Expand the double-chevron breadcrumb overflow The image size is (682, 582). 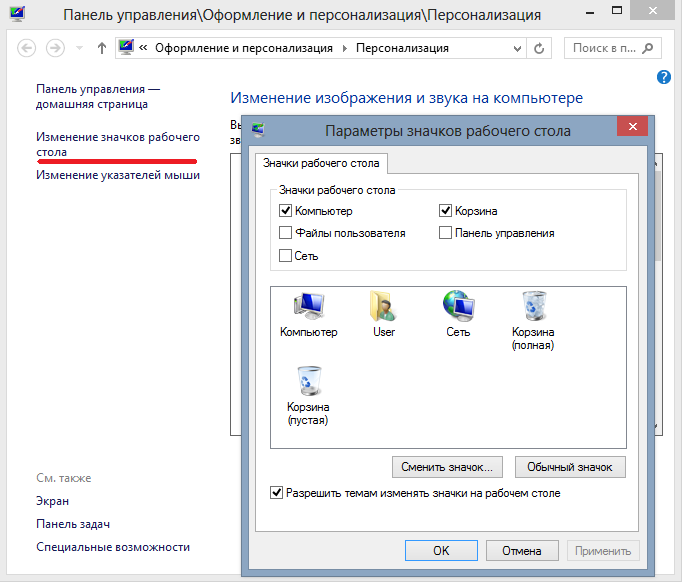(x=143, y=47)
